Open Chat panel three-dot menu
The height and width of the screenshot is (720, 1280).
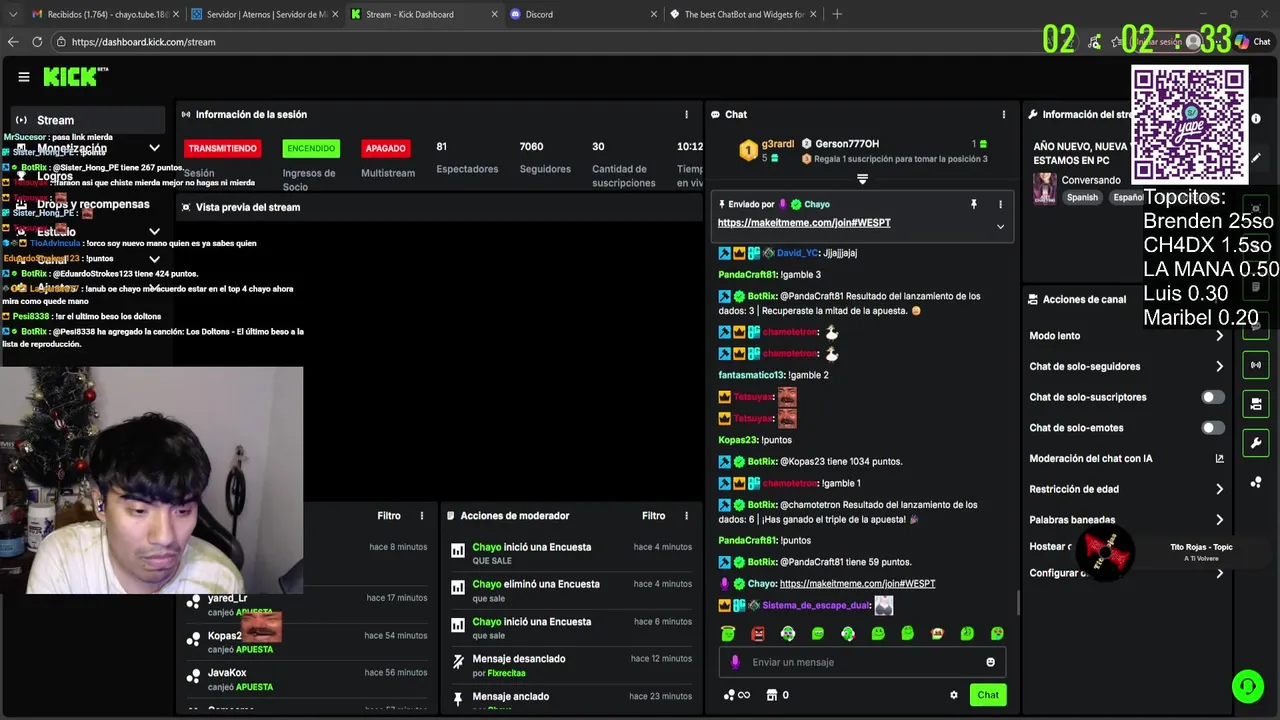click(1004, 115)
